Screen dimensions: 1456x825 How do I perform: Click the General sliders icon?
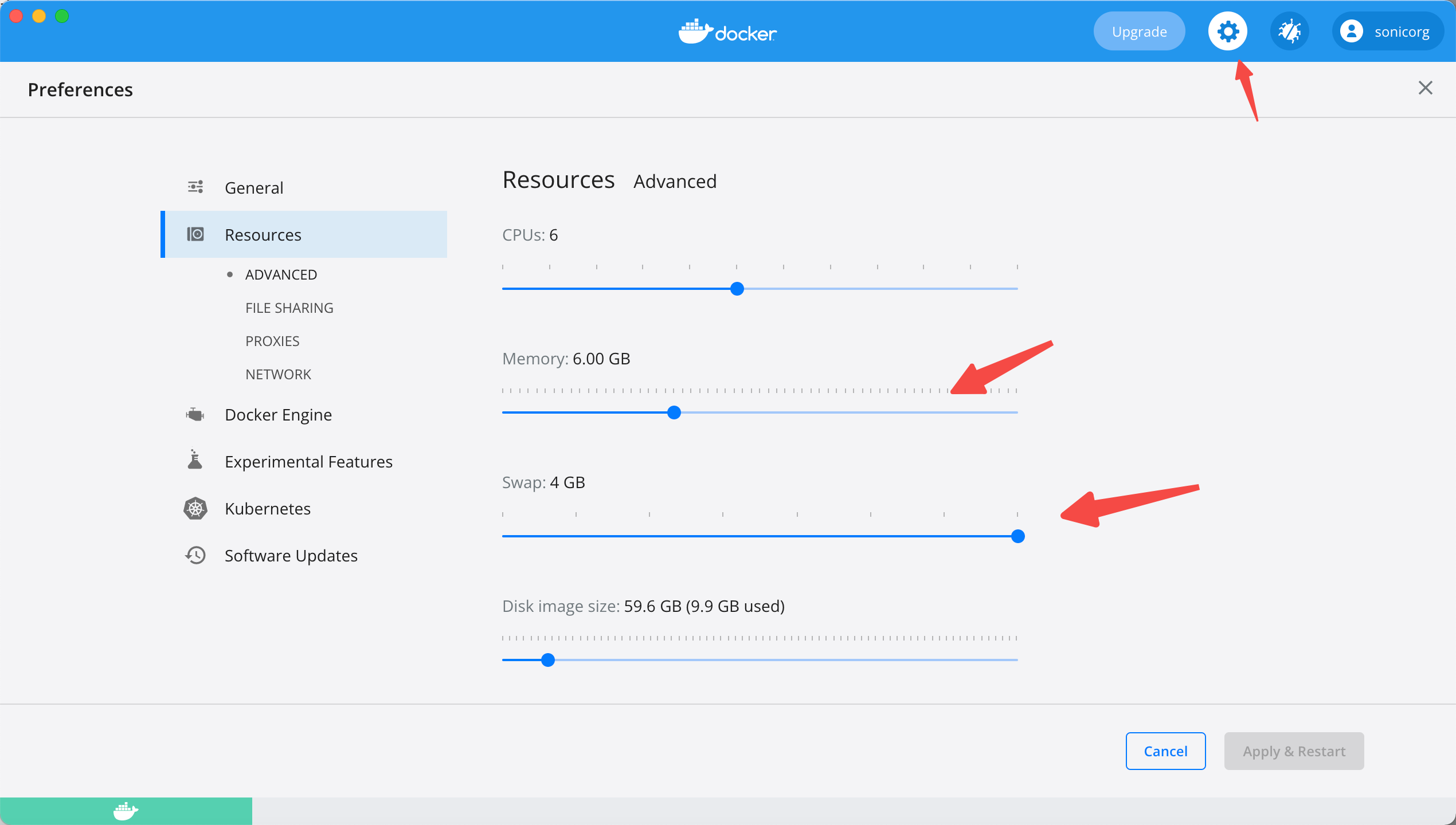195,187
